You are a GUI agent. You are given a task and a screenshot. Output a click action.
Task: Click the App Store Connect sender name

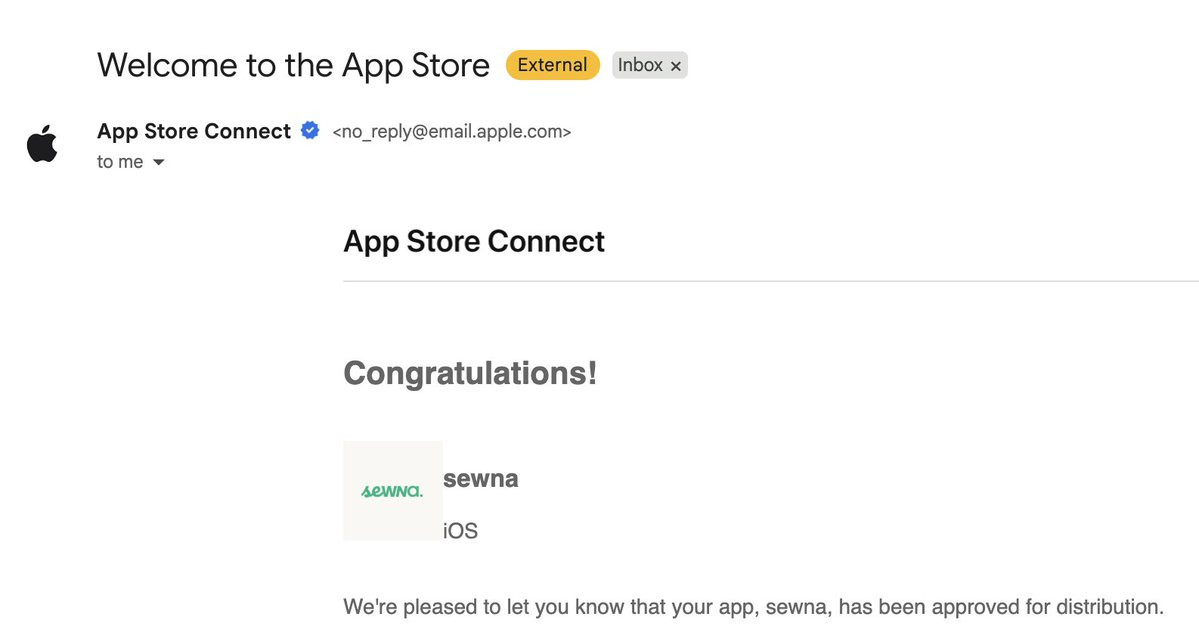[194, 131]
